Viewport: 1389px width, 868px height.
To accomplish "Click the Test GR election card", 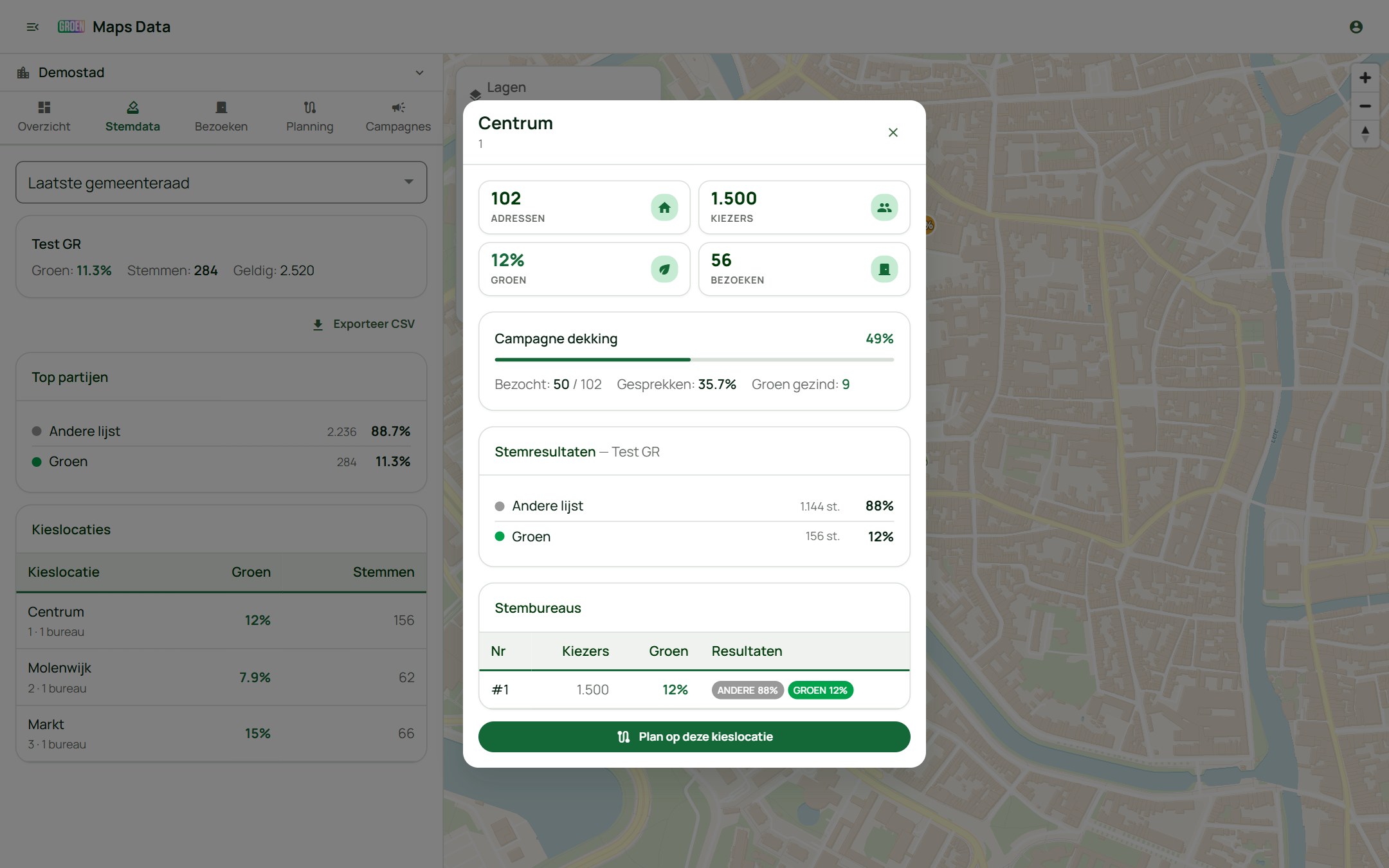I will [221, 257].
